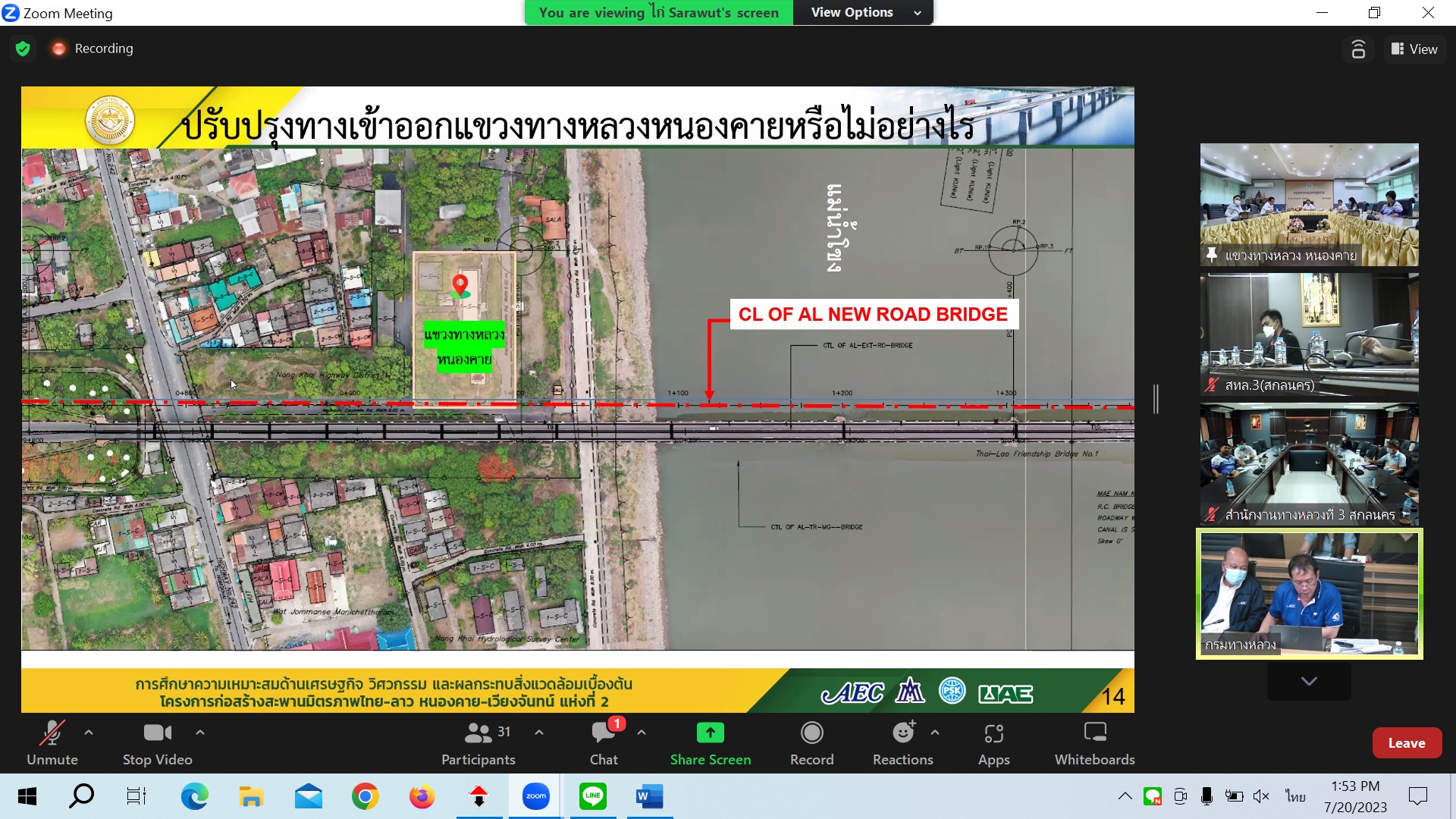Open the Chat panel

604,733
